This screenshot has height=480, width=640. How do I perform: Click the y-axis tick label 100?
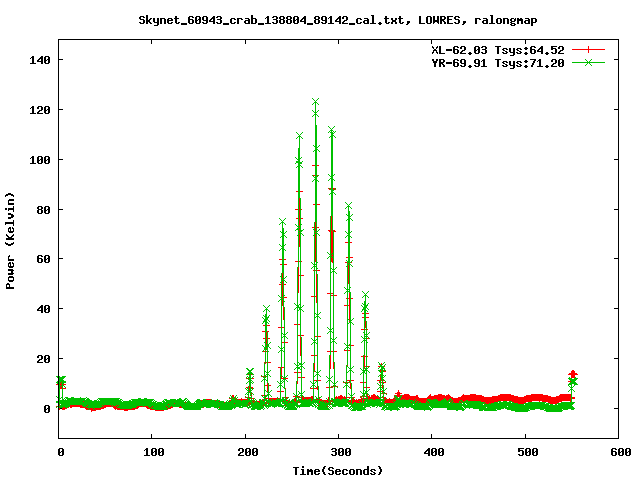(x=40, y=160)
